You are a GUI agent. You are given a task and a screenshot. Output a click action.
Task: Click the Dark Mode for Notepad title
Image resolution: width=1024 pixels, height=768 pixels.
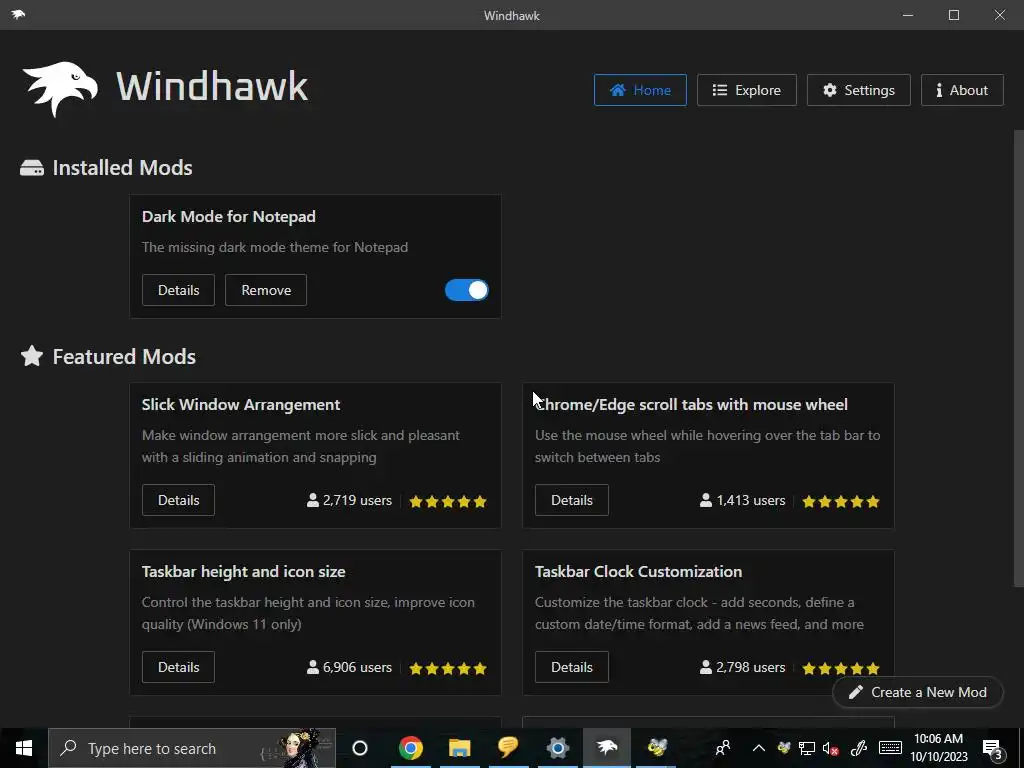229,216
